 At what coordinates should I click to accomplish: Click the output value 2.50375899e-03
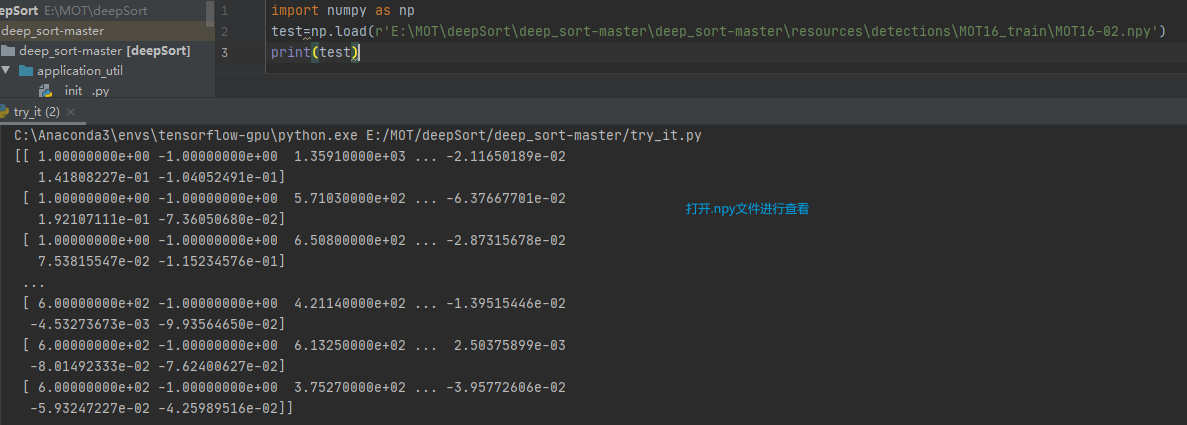tap(509, 345)
